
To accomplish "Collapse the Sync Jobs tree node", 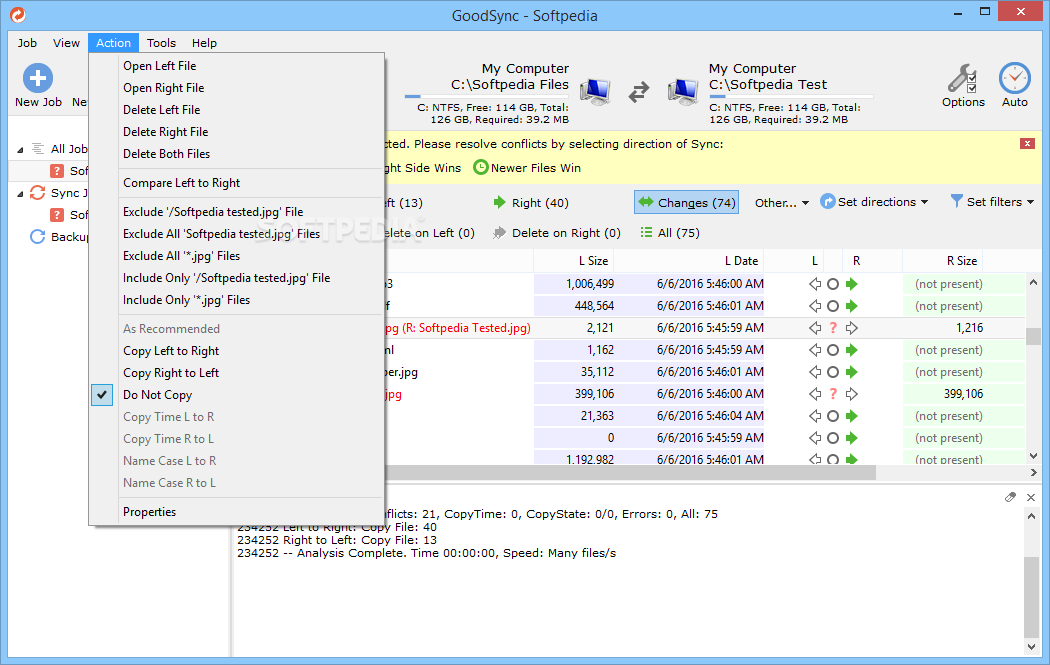I will [20, 194].
